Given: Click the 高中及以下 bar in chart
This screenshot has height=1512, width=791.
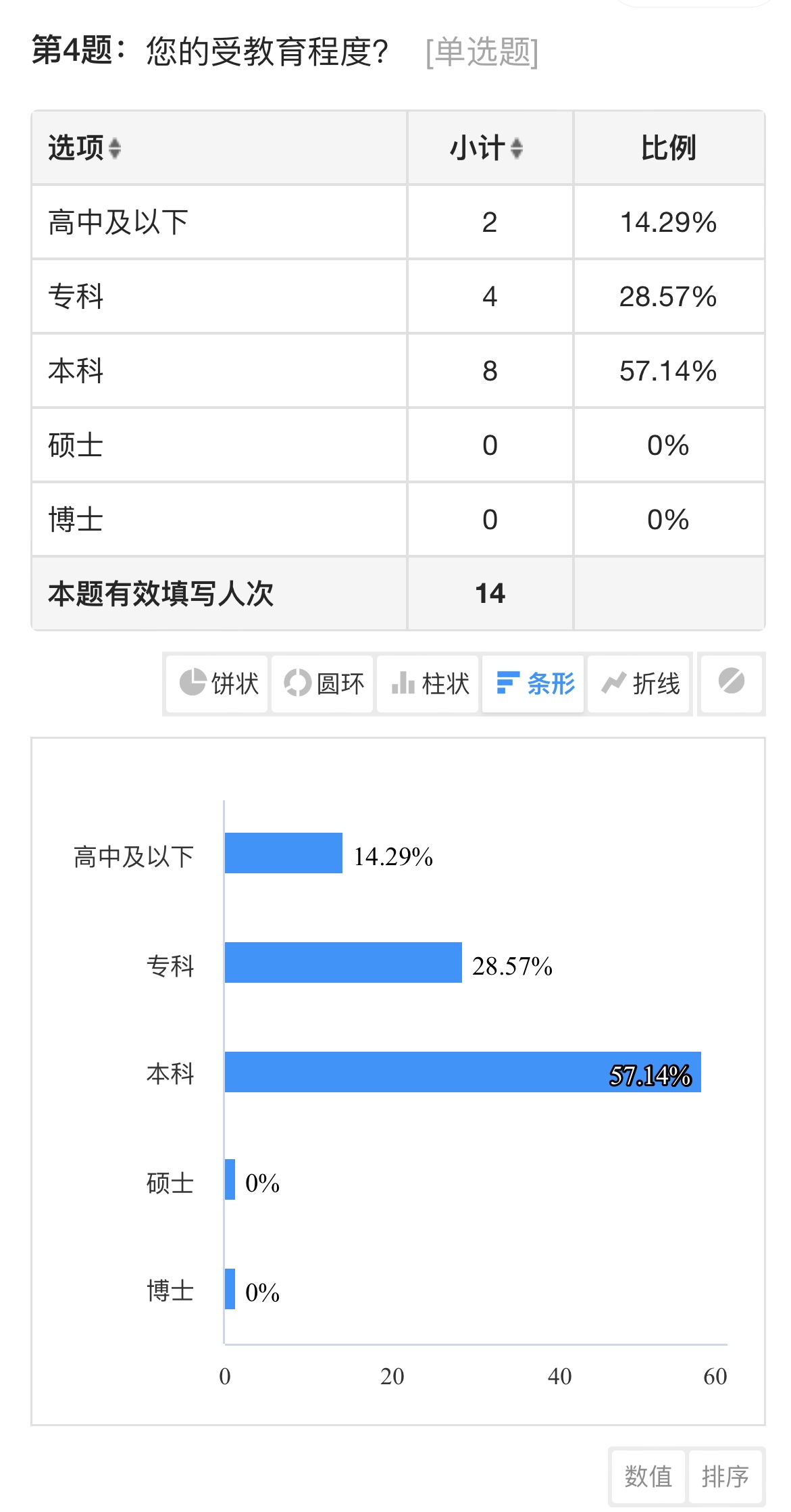Looking at the screenshot, I should point(284,853).
